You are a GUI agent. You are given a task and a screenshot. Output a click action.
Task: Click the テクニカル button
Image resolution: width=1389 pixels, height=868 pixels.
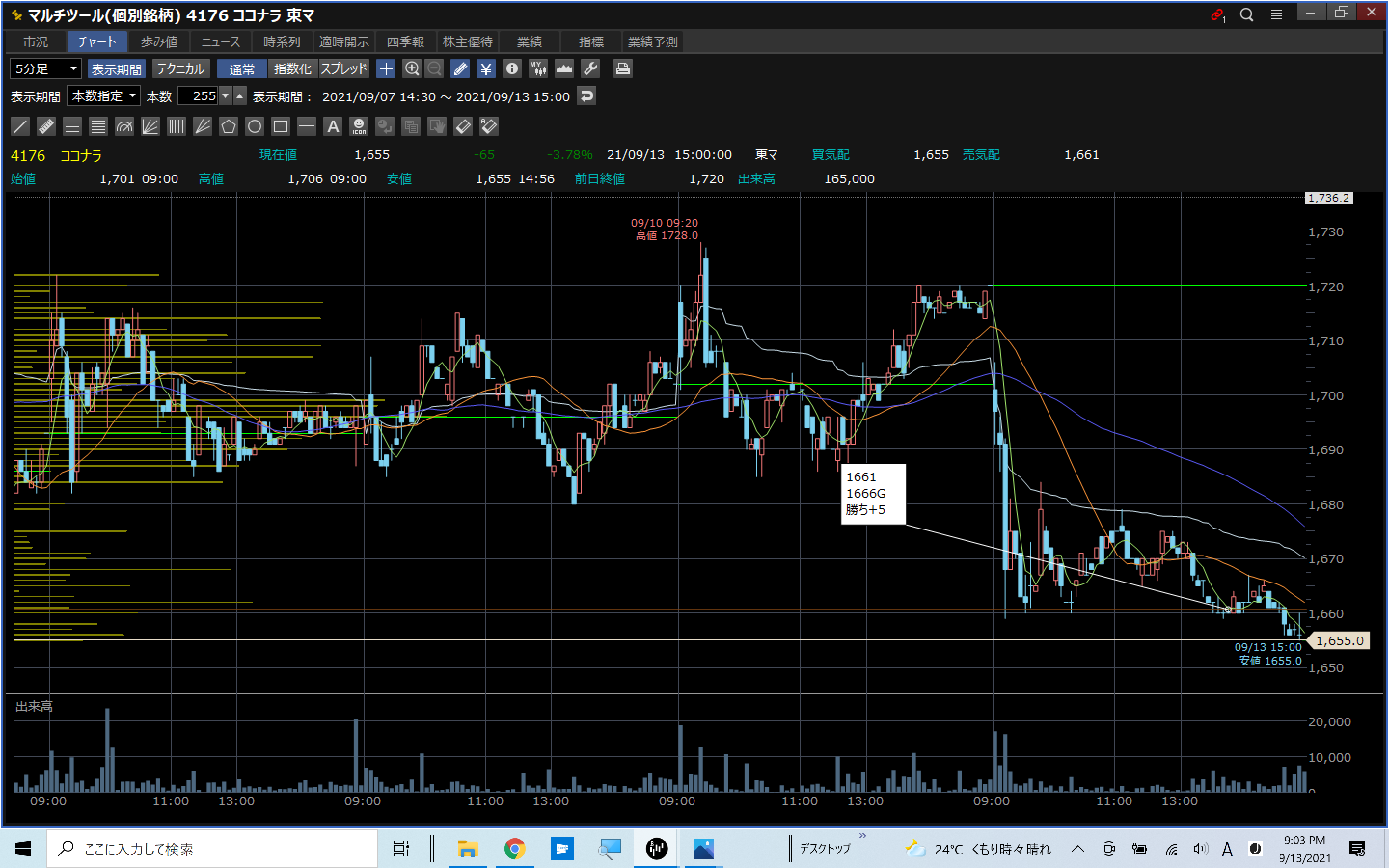(x=180, y=69)
